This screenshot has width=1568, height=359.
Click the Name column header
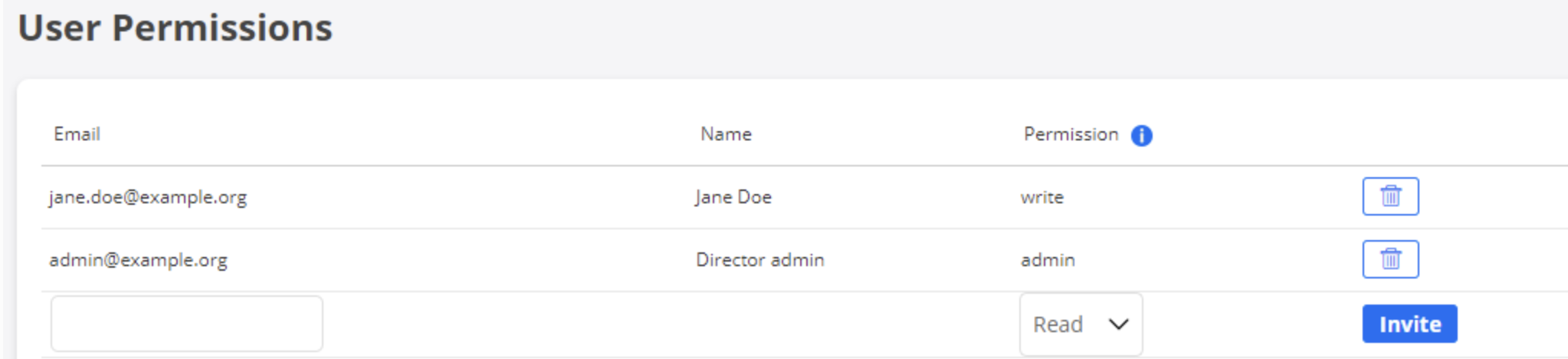726,134
